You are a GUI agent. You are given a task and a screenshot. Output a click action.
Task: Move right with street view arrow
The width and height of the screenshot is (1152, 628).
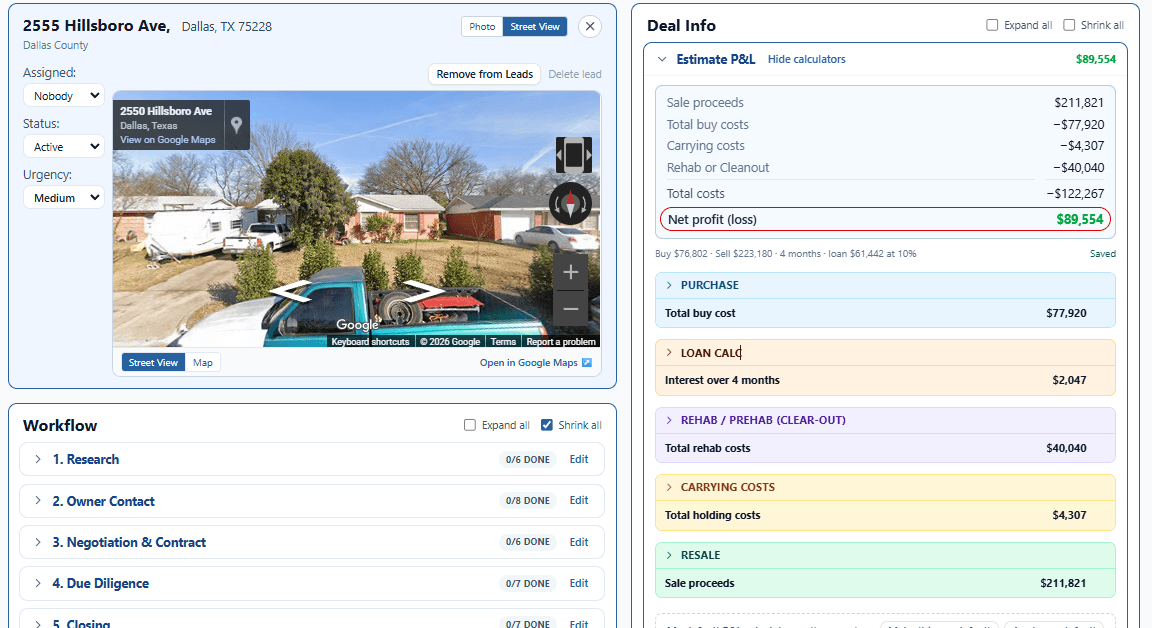(x=424, y=292)
